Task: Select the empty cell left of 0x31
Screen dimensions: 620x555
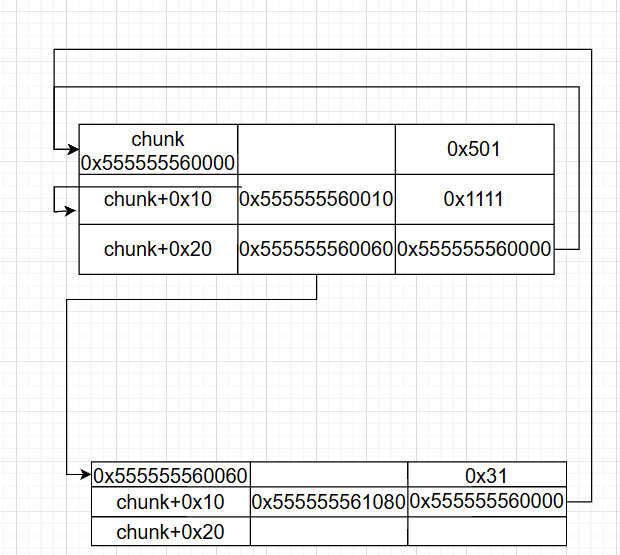Action: pos(328,473)
